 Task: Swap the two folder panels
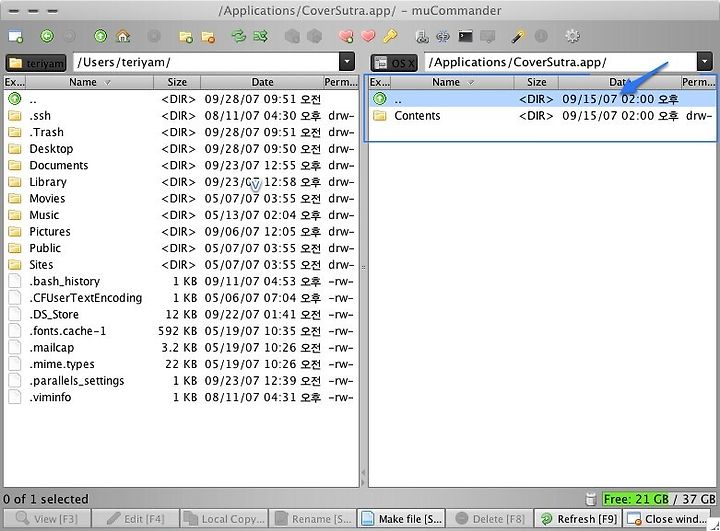click(238, 36)
